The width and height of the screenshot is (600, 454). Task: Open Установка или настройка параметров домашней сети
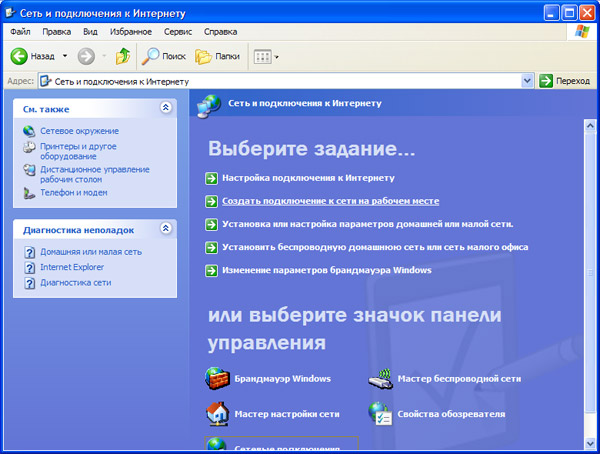[368, 224]
